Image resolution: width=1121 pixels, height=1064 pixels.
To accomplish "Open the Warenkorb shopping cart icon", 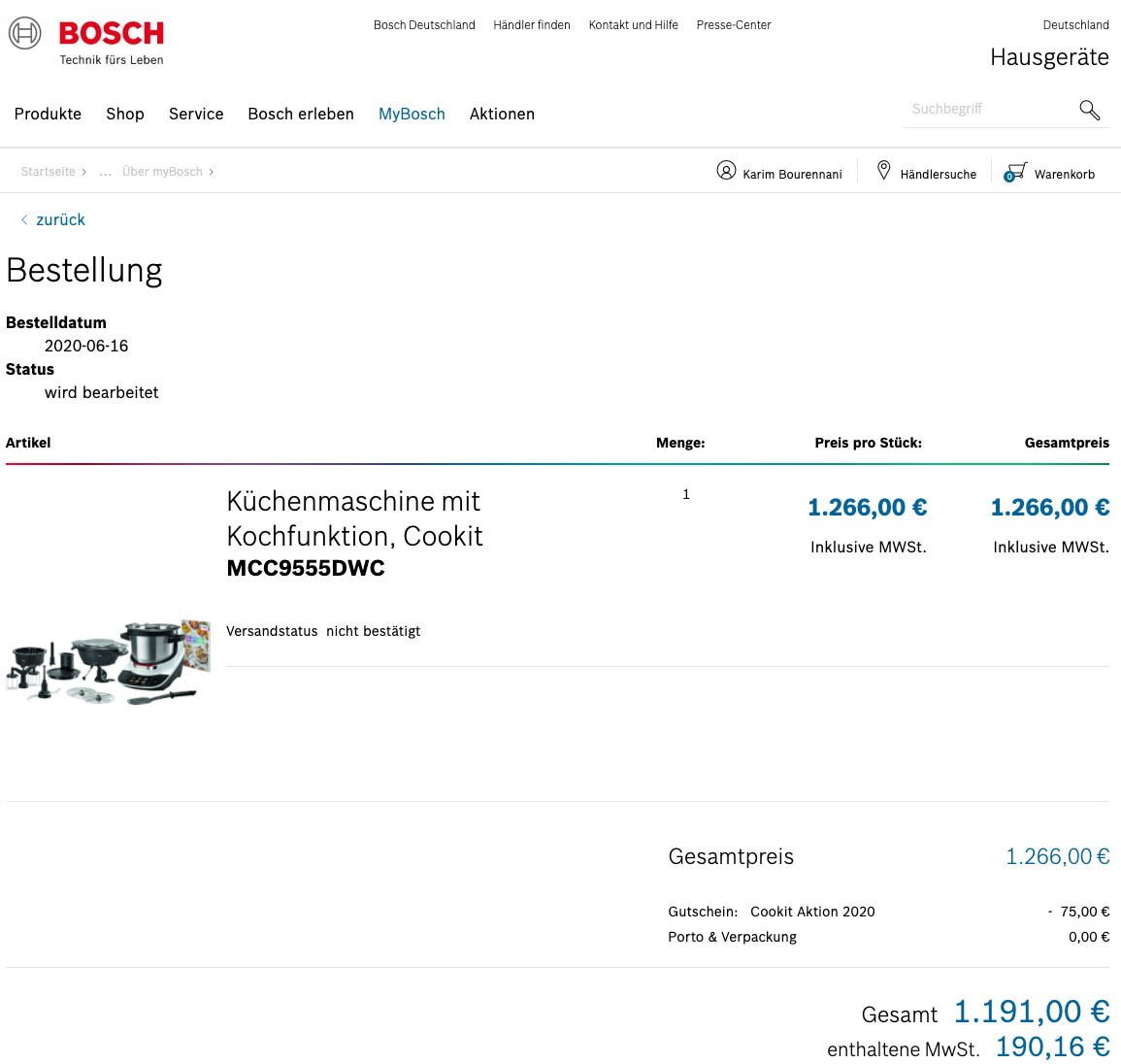I will point(1015,172).
